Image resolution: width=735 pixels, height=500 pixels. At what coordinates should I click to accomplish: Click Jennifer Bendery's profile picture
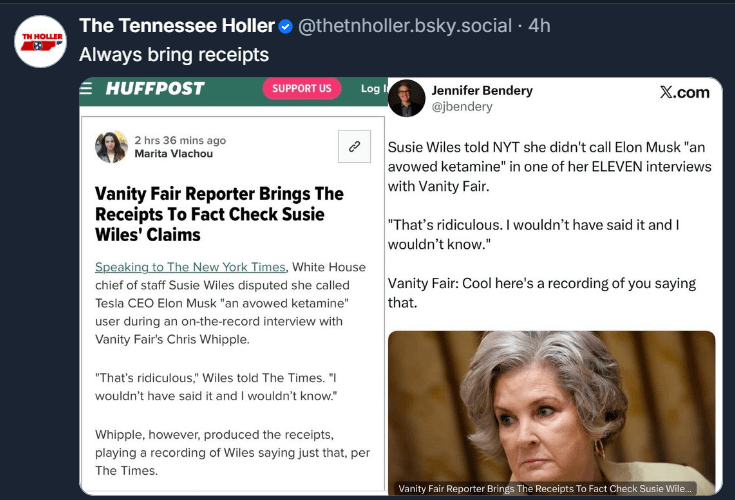[x=407, y=98]
